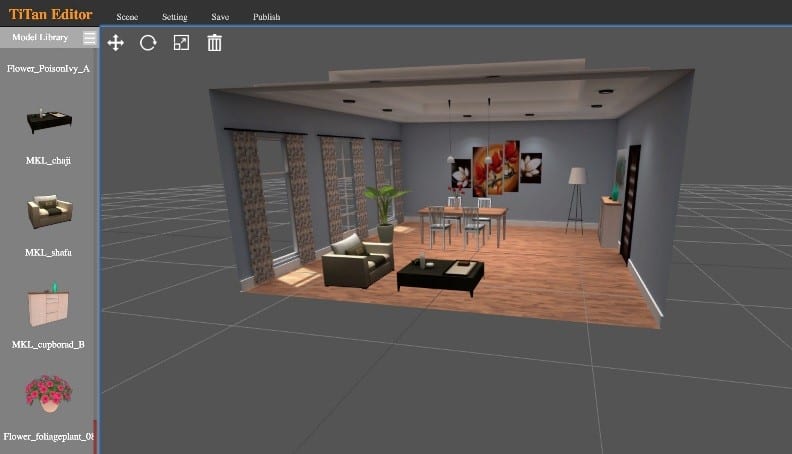Pick the MKL_shafa armchair thumbnail
Image resolution: width=792 pixels, height=454 pixels.
click(50, 211)
